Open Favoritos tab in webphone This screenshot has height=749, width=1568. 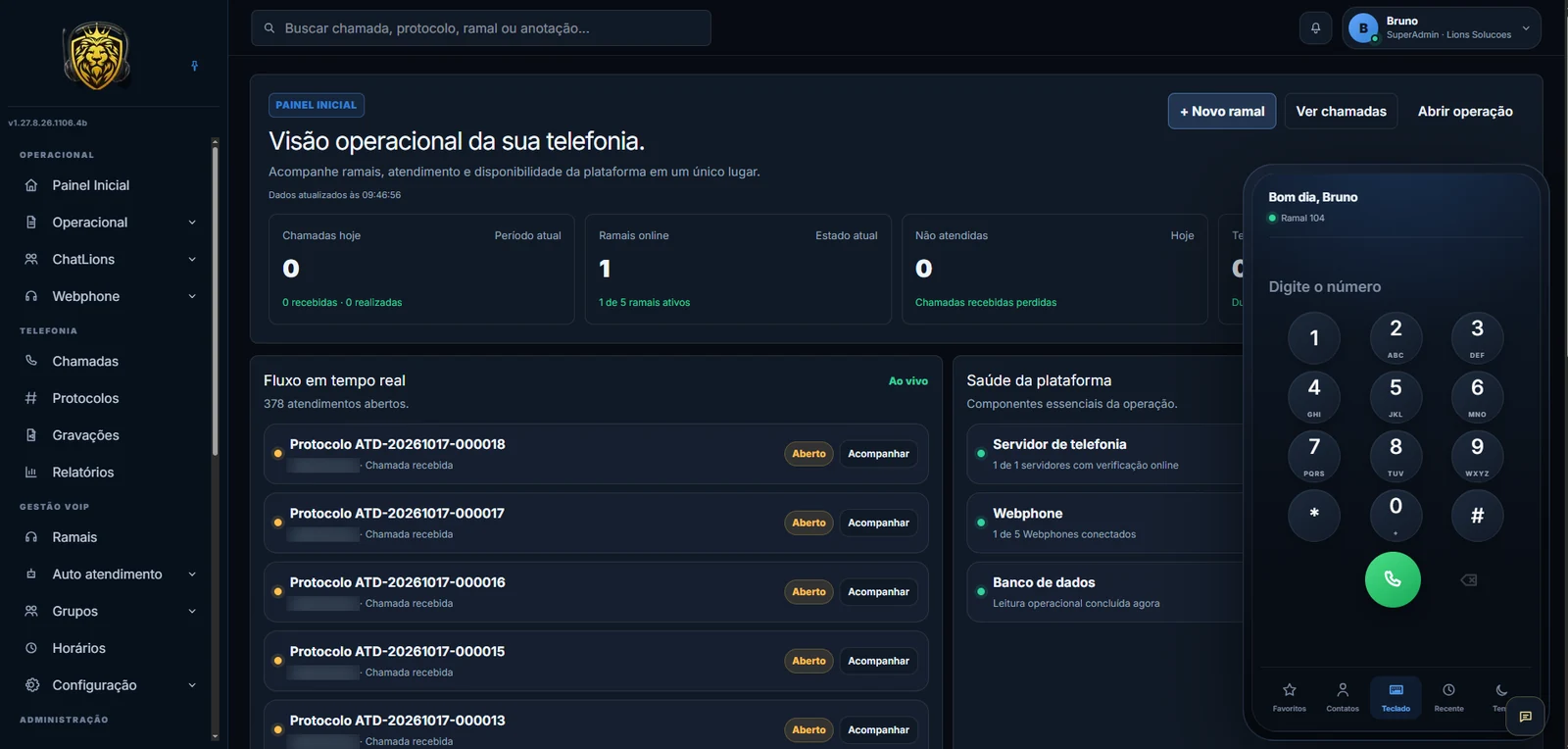tap(1290, 697)
